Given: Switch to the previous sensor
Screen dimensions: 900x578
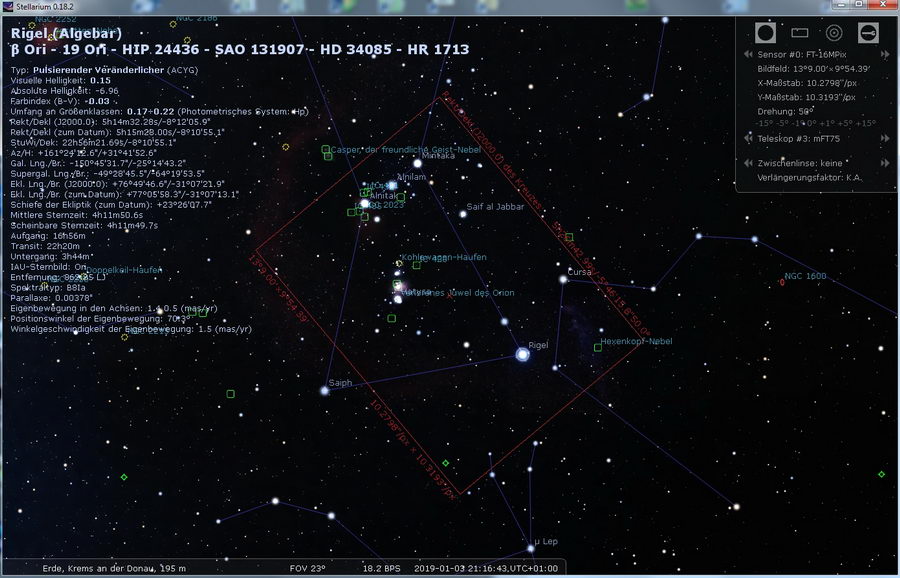Looking at the screenshot, I should click(748, 54).
